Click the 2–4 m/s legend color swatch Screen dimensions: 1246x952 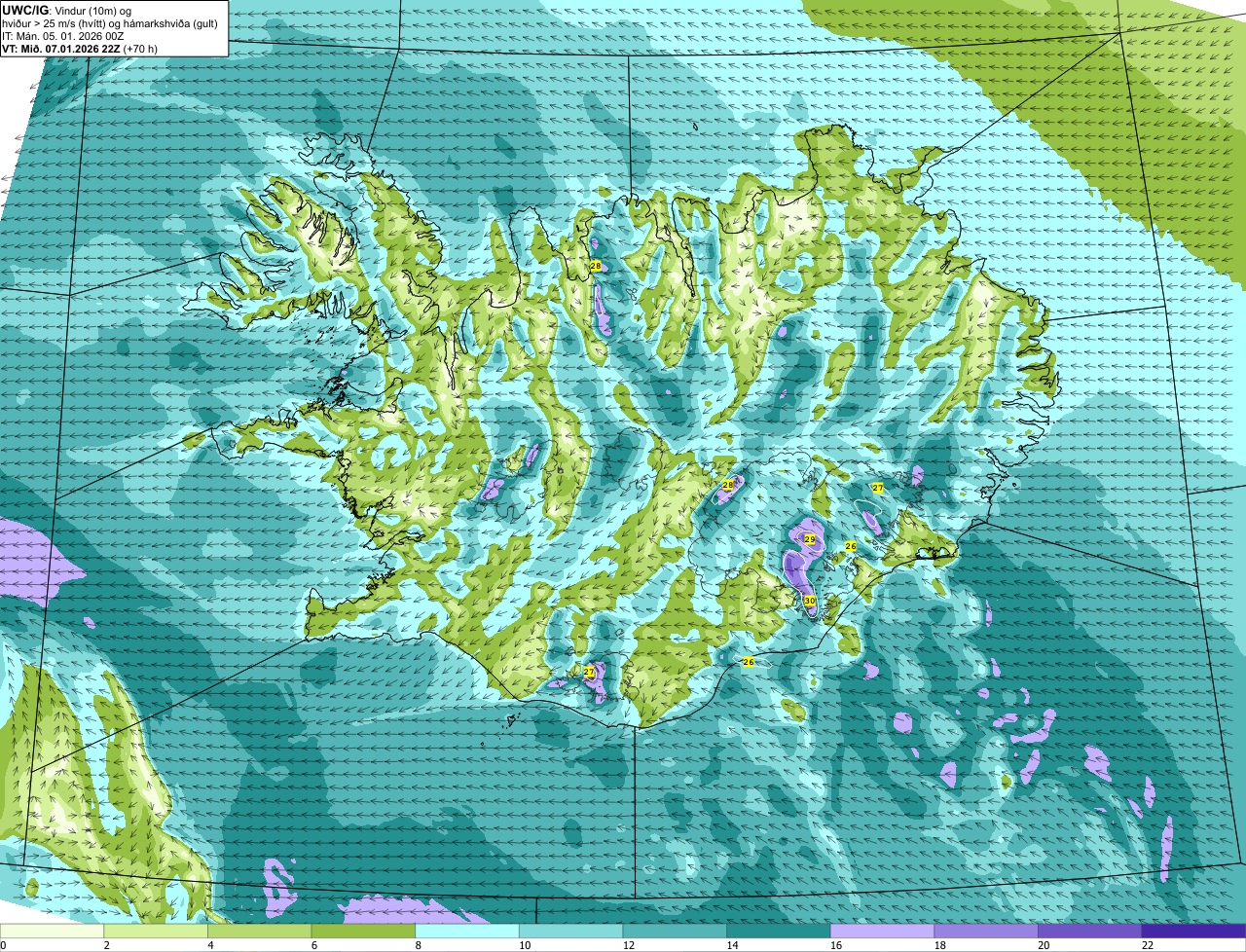[156, 932]
